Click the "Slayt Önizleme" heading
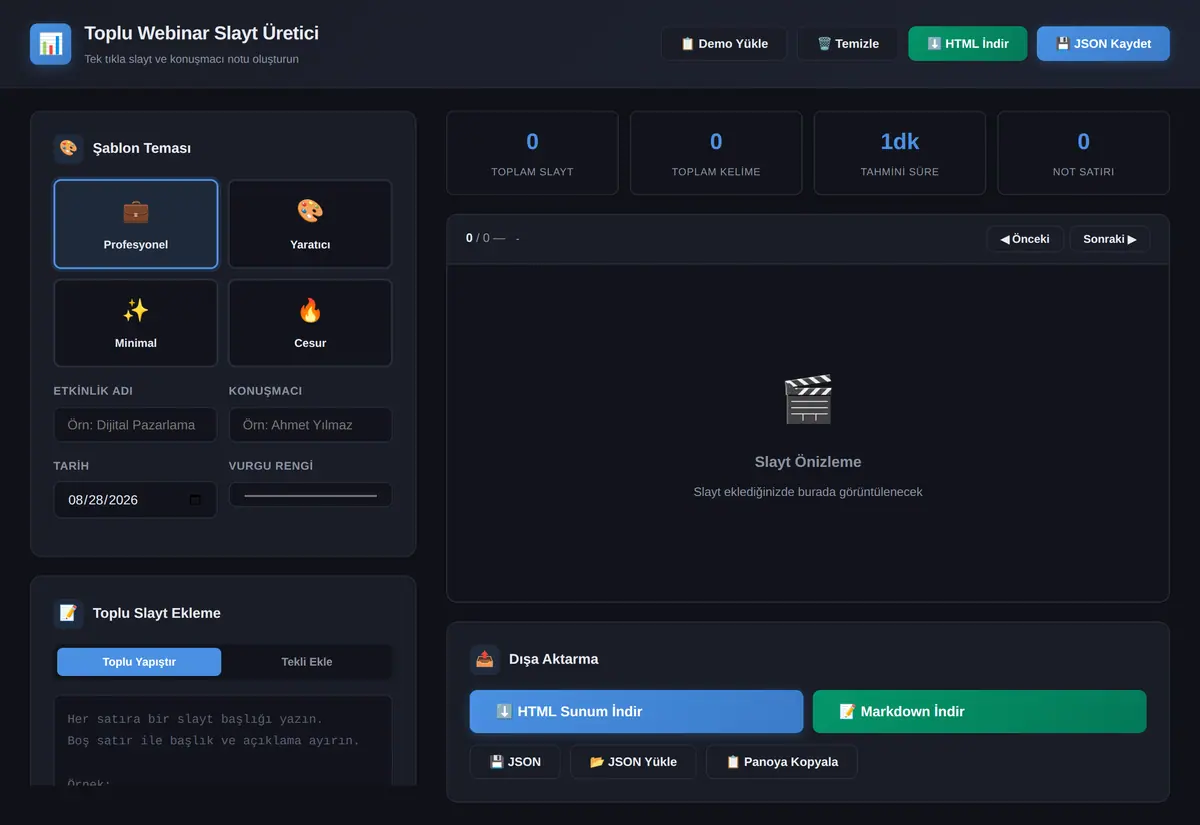Screen dimensions: 1200x825 (808, 462)
